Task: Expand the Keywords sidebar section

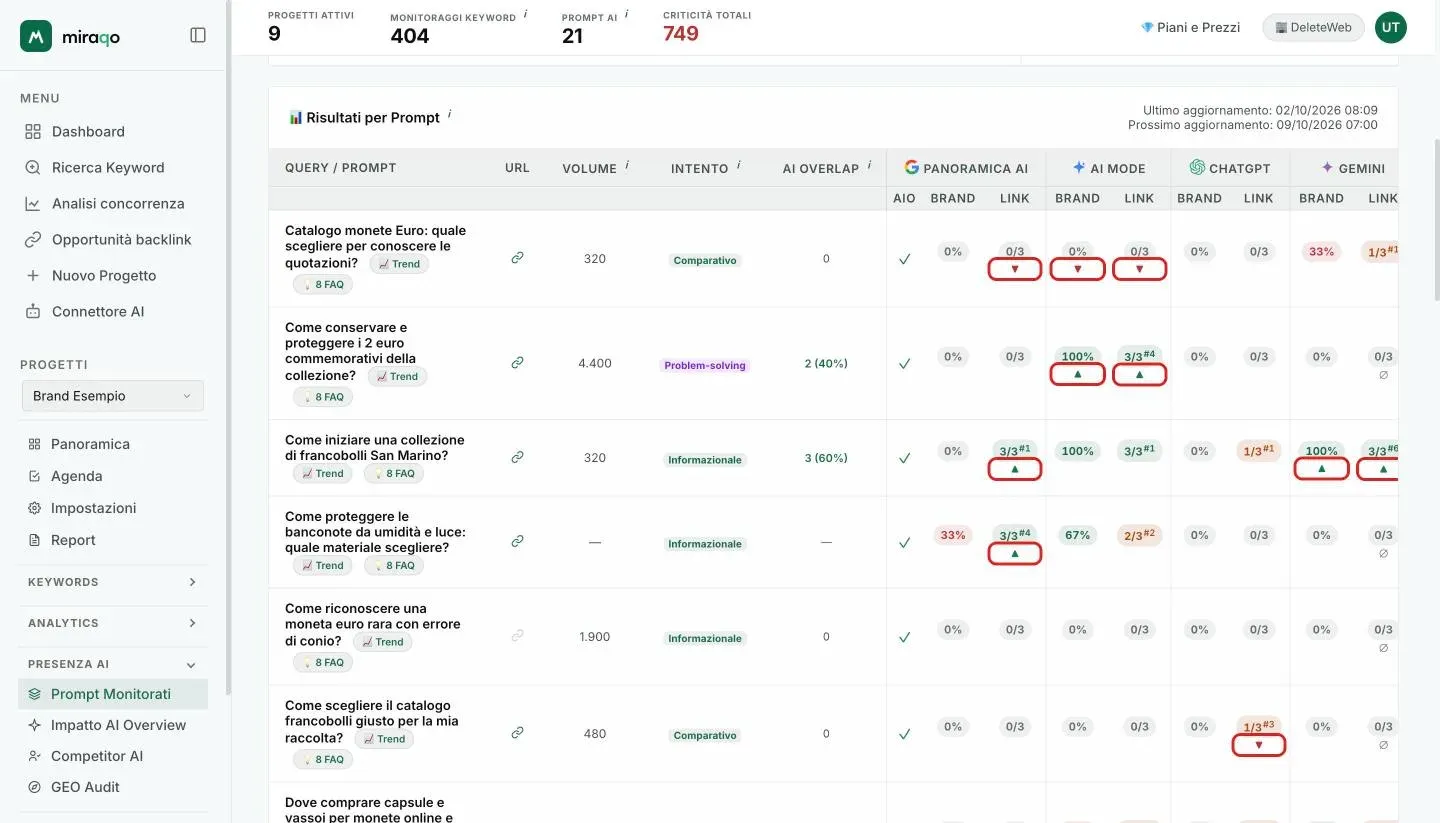Action: point(113,582)
